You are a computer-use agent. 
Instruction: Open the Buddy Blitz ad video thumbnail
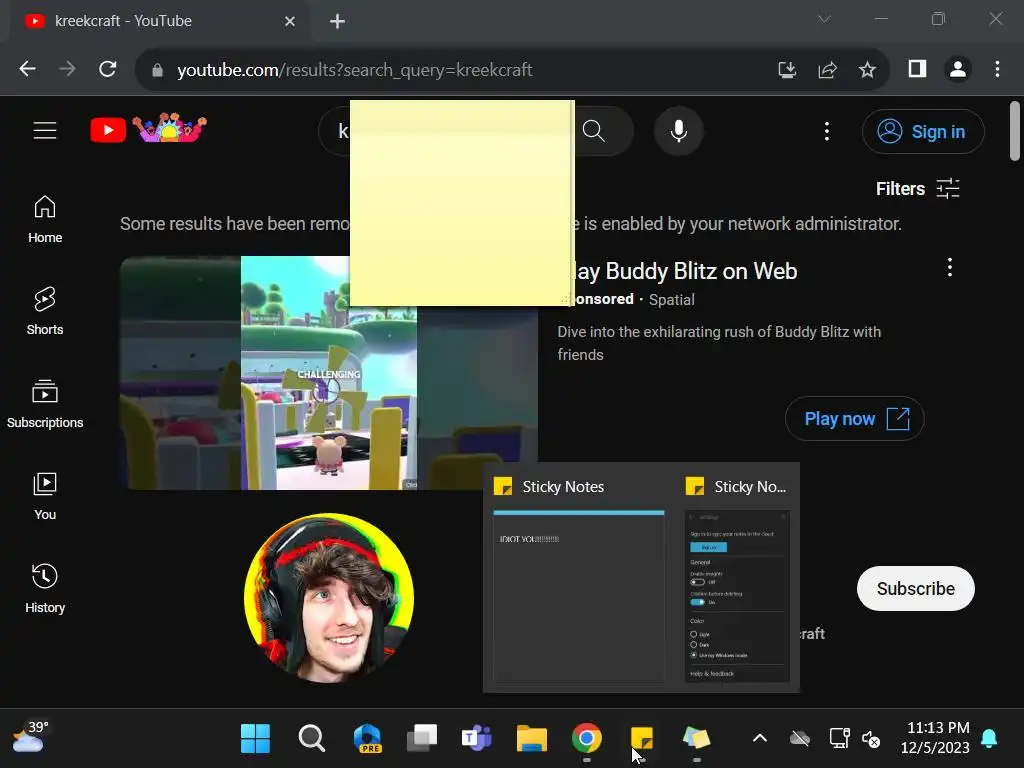coord(328,397)
